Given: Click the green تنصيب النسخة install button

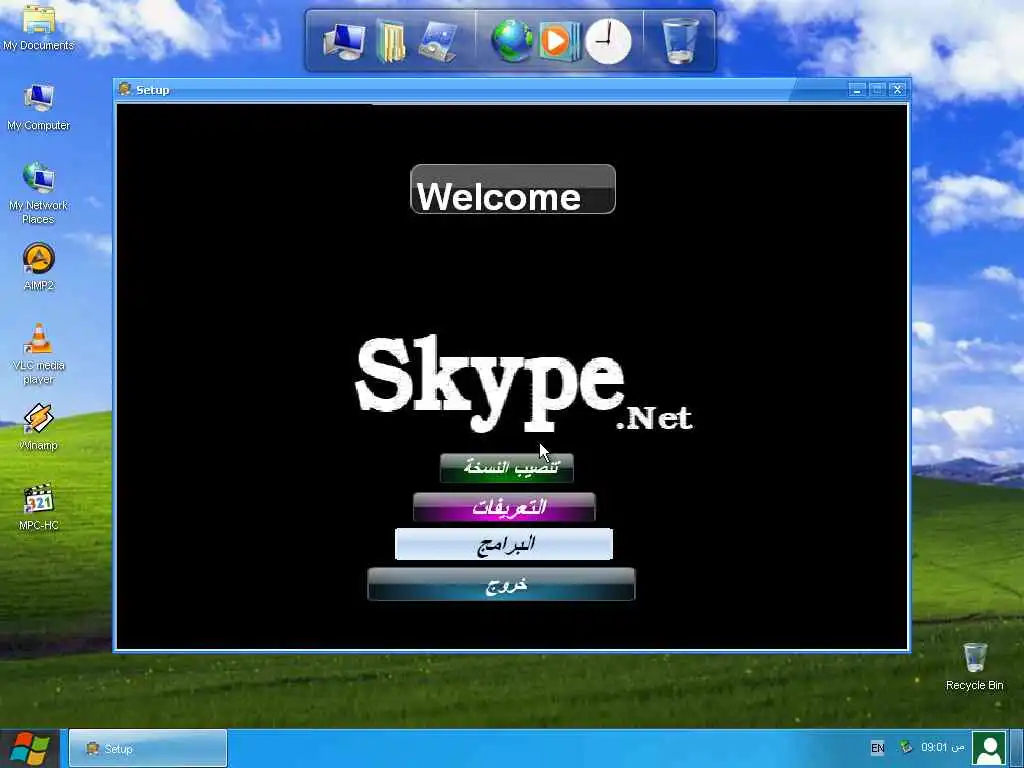Looking at the screenshot, I should 507,468.
